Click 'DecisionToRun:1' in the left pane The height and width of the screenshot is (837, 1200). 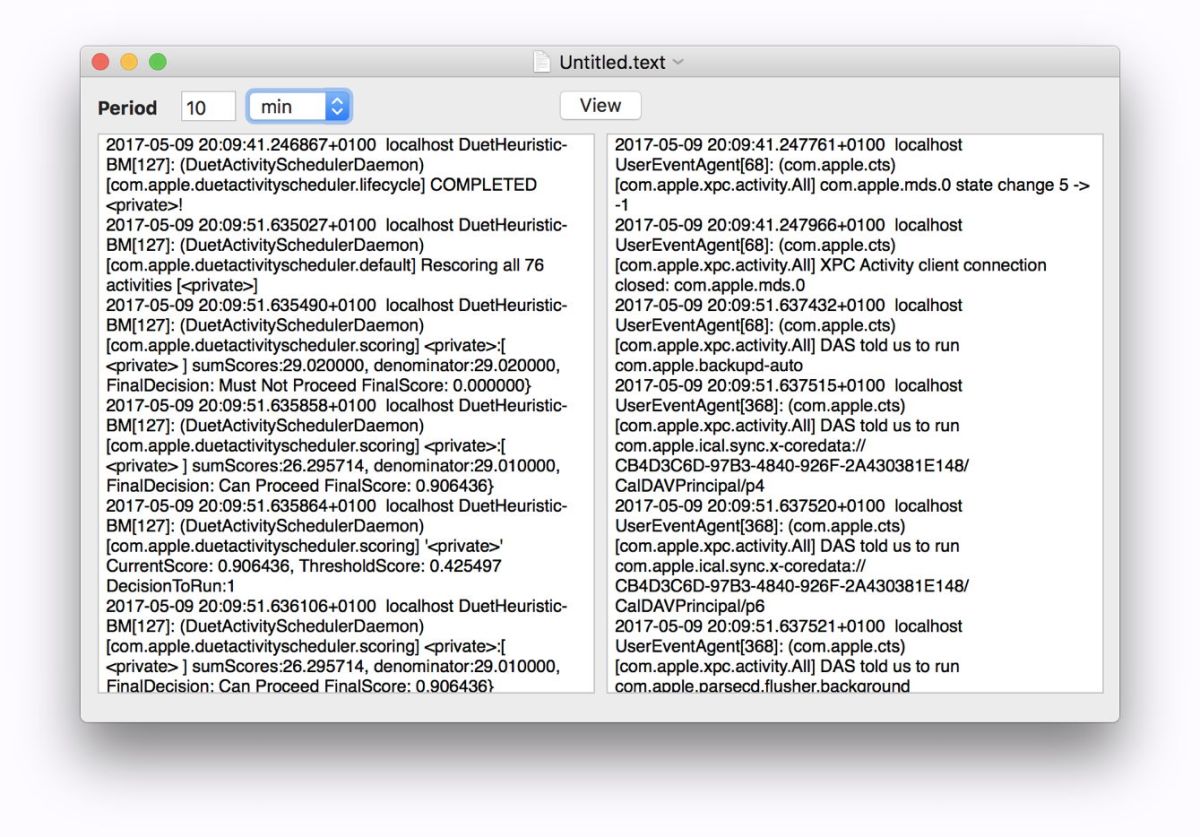169,586
